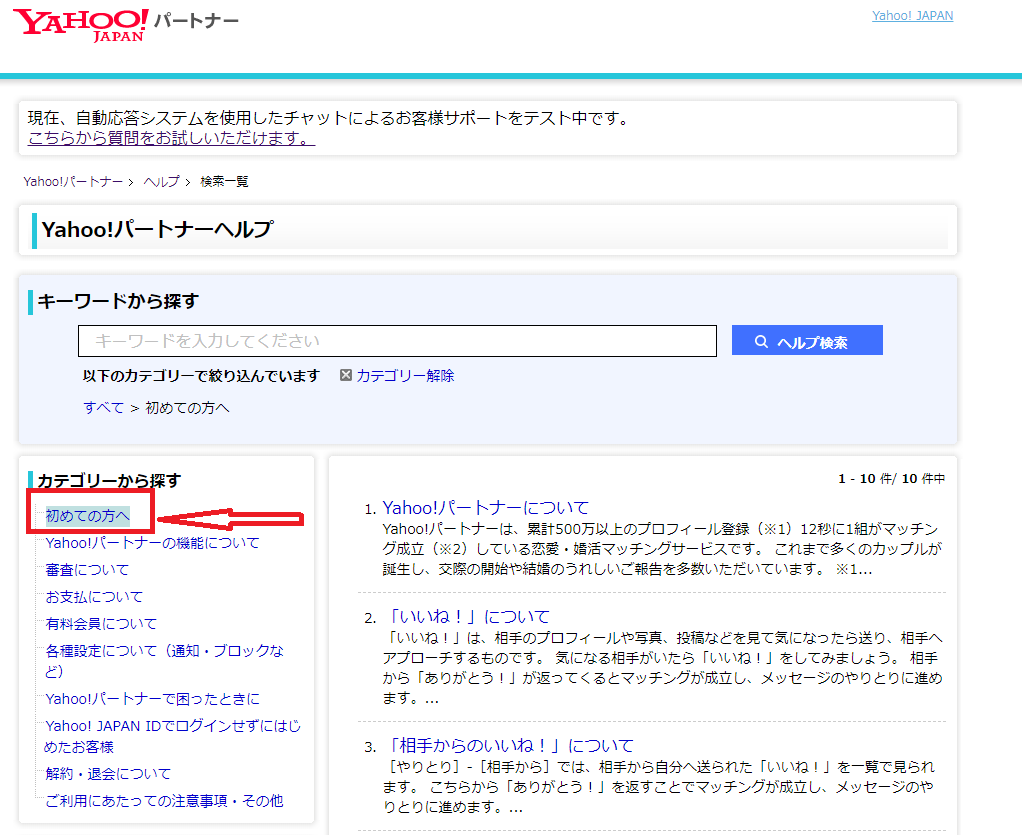Screen dimensions: 1022x835
Task: Open the Yahoo!パートナーで困ったときに category
Action: click(x=152, y=699)
